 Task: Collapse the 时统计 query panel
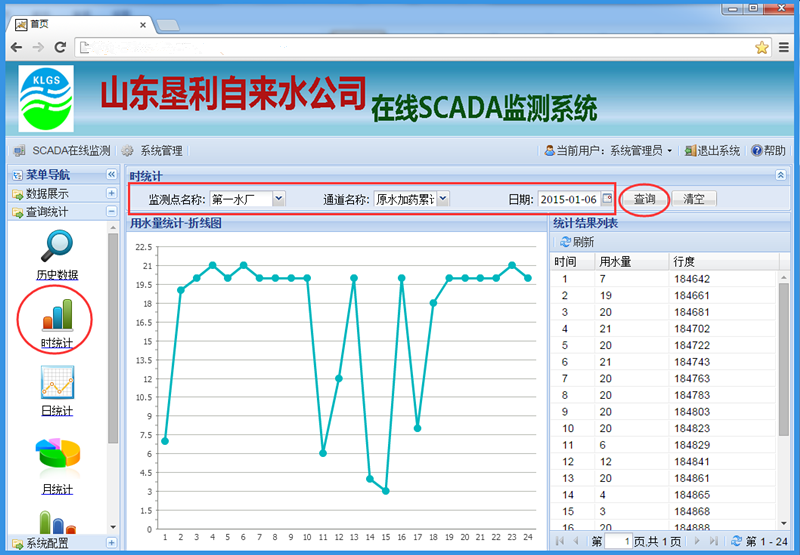[x=780, y=175]
